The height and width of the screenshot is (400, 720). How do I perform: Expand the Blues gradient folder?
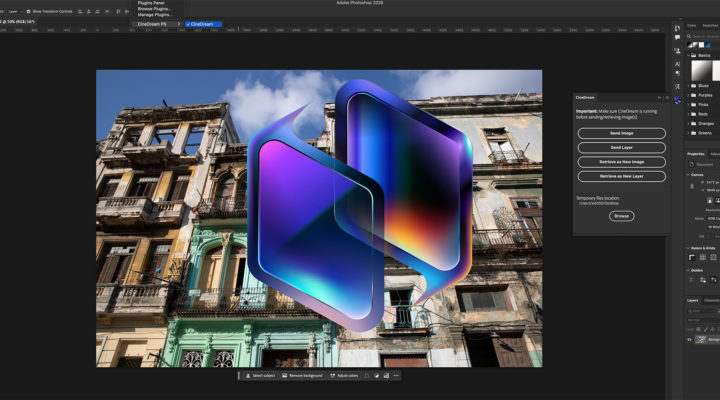coord(688,86)
